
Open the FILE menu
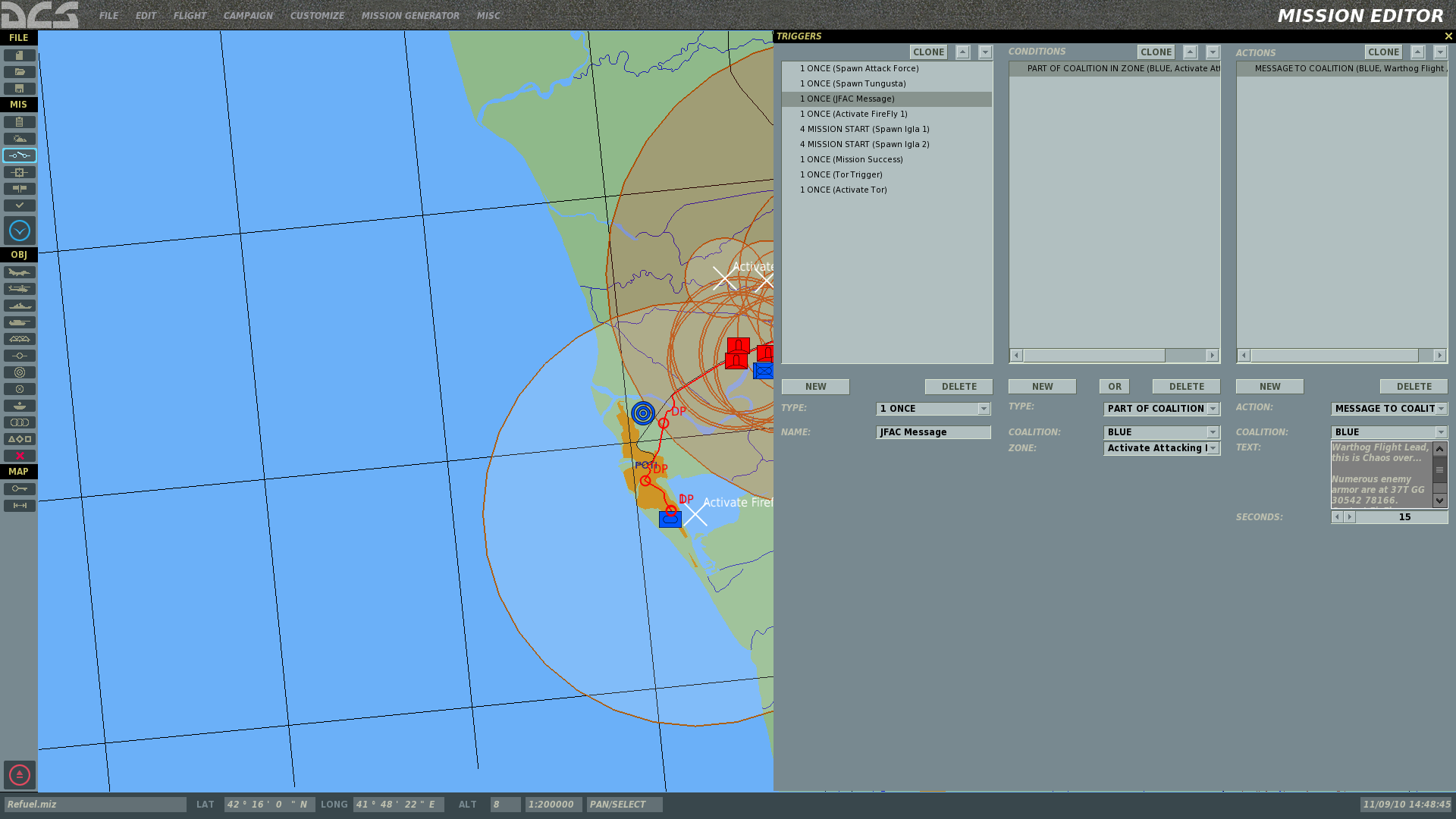coord(108,16)
